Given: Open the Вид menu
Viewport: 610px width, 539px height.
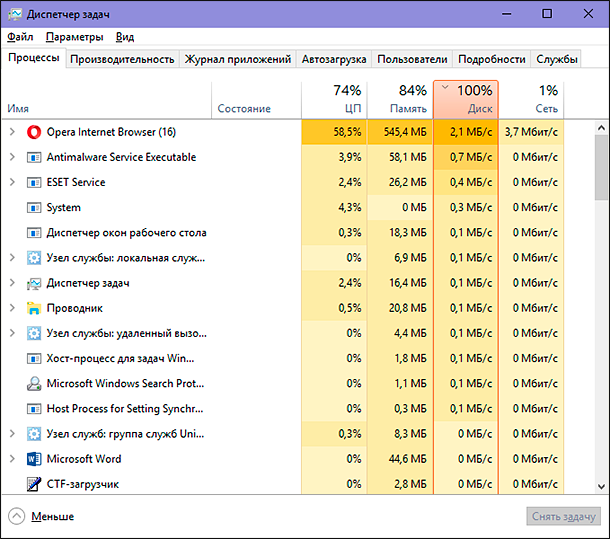Looking at the screenshot, I should (125, 37).
